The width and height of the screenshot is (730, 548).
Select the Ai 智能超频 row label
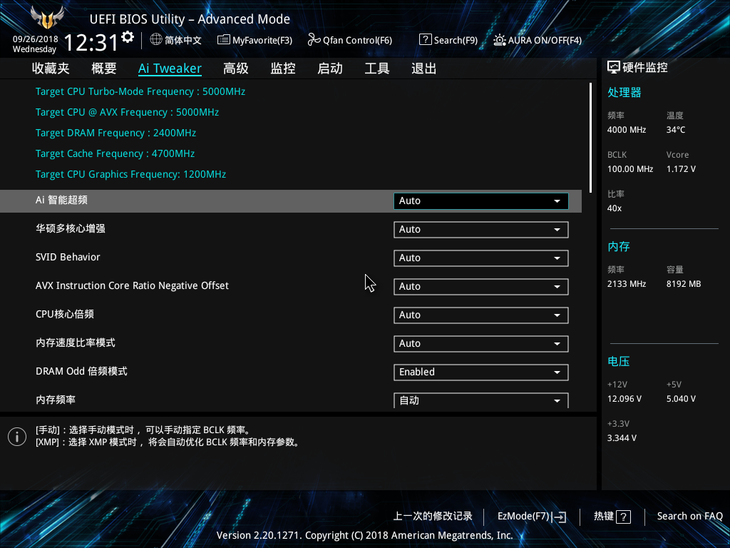pyautogui.click(x=61, y=200)
